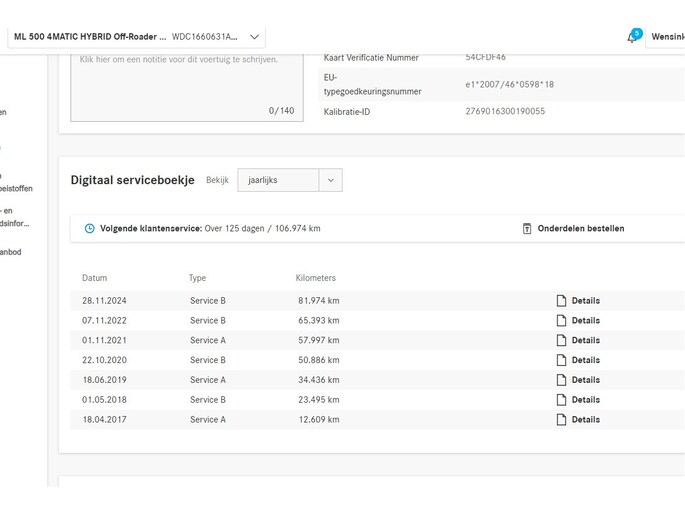The width and height of the screenshot is (685, 514).
Task: Open Details for 01.05.2018 Service B
Action: (x=585, y=400)
